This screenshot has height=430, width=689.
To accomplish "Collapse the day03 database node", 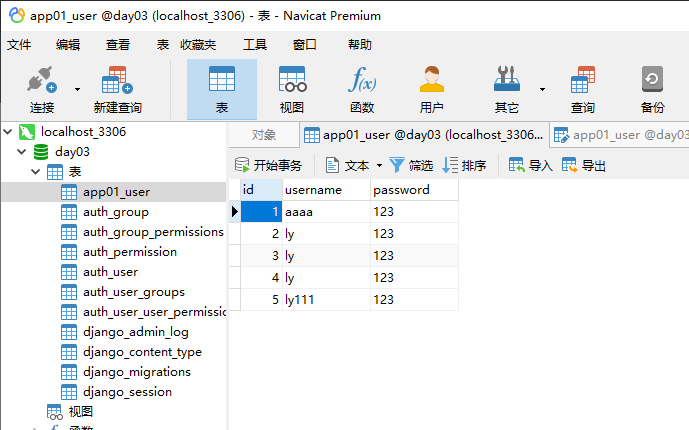I will click(22, 152).
